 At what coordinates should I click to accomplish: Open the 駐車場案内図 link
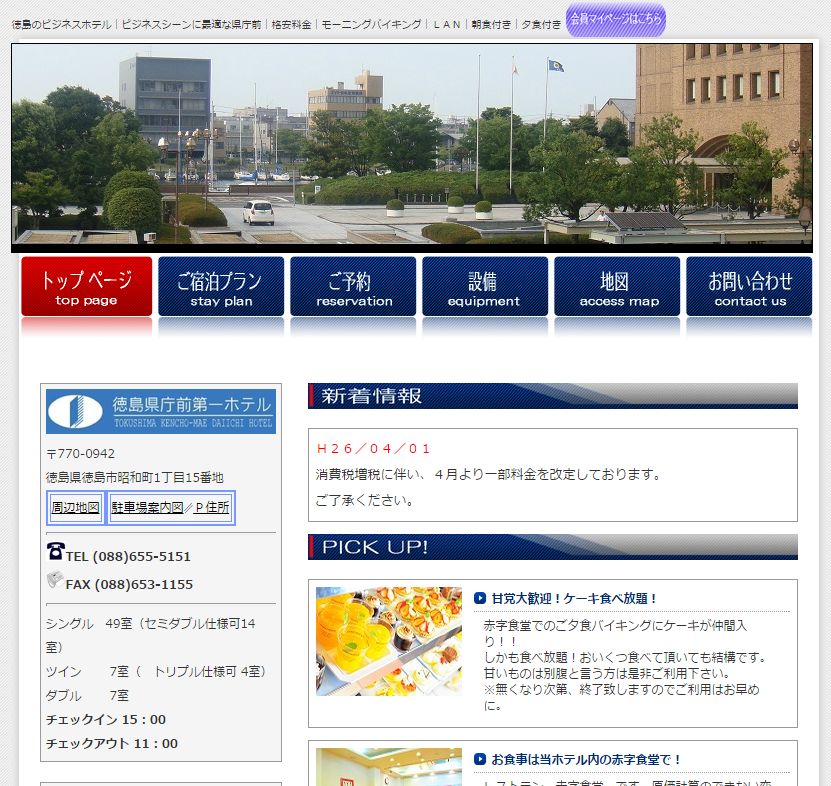147,508
